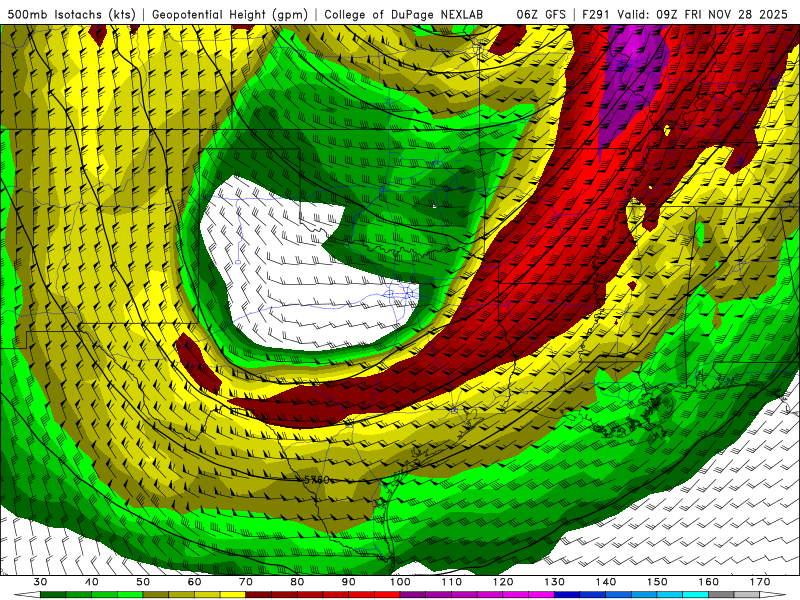Click the '100' value on the legend scale
This screenshot has width=800, height=600.
[x=401, y=582]
